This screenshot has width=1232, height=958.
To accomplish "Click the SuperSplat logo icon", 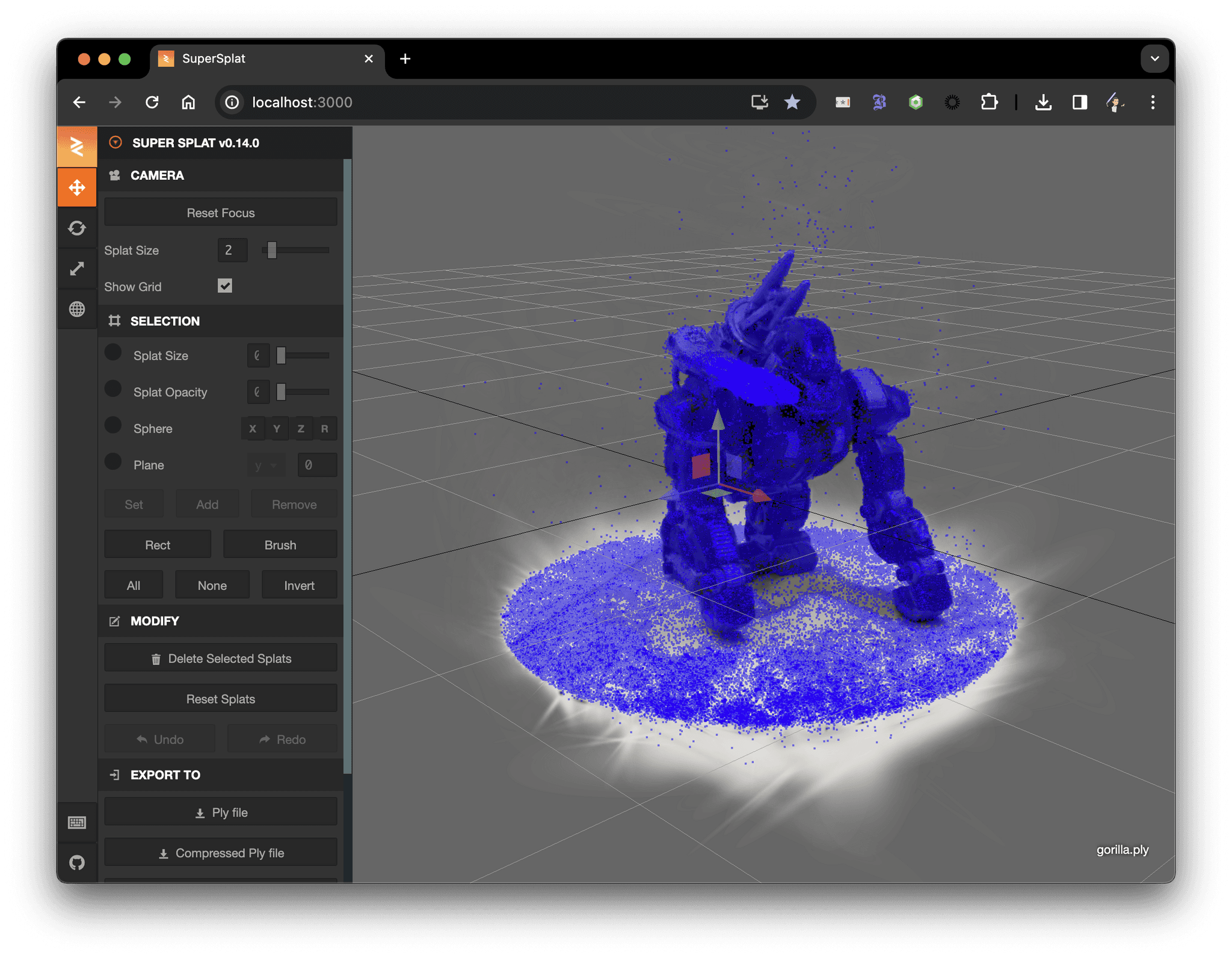I will click(77, 146).
